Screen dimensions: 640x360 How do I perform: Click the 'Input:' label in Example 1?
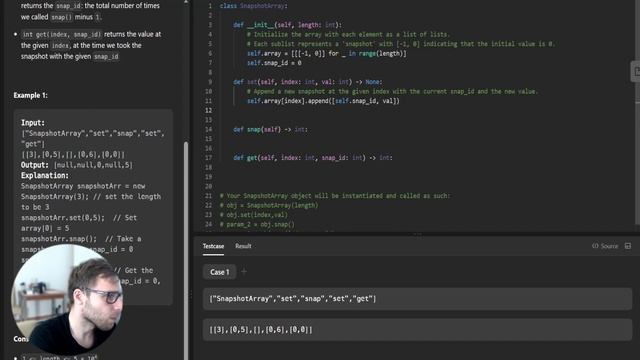(33, 123)
